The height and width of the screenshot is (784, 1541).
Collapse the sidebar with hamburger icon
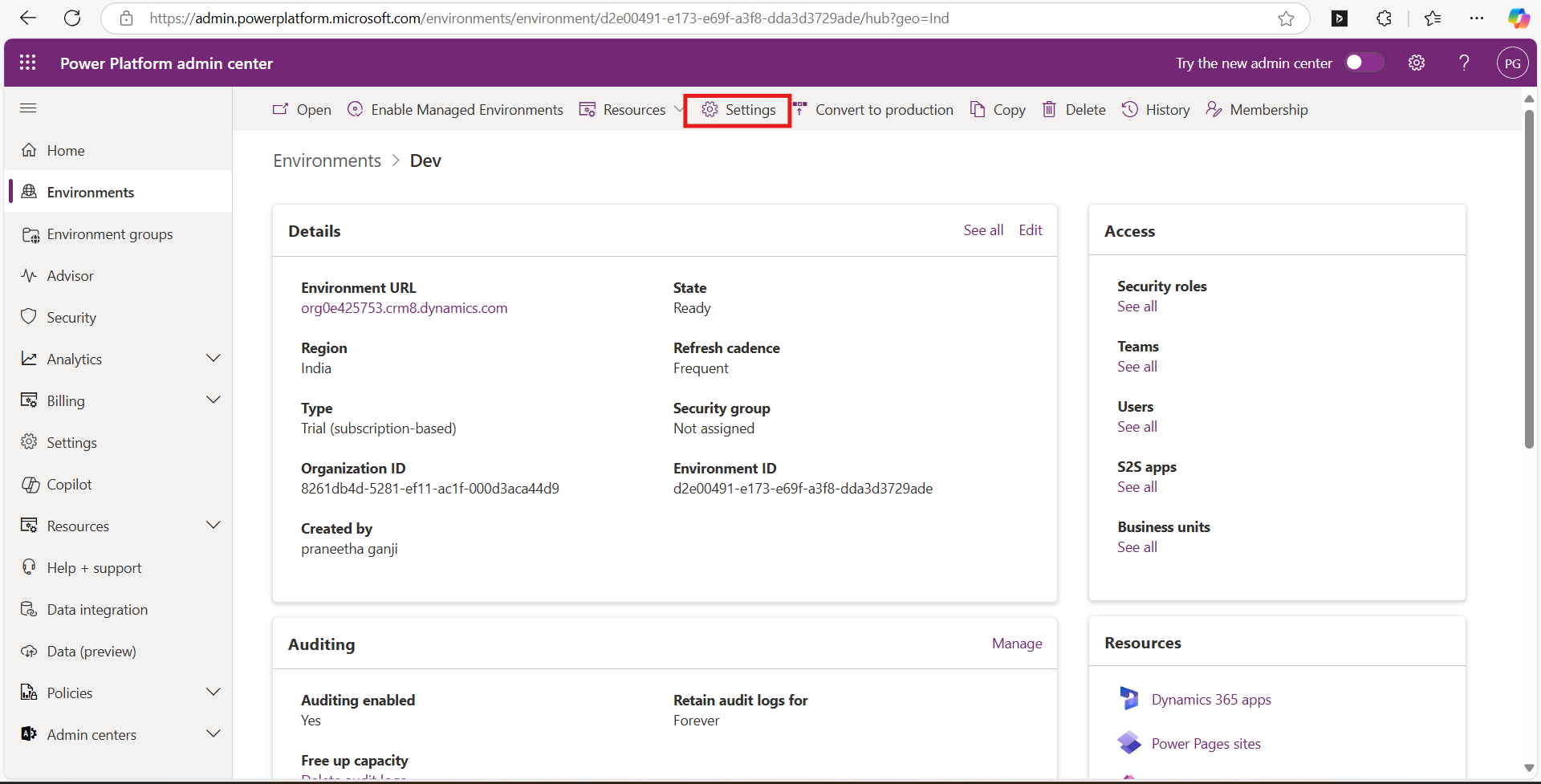pyautogui.click(x=28, y=108)
